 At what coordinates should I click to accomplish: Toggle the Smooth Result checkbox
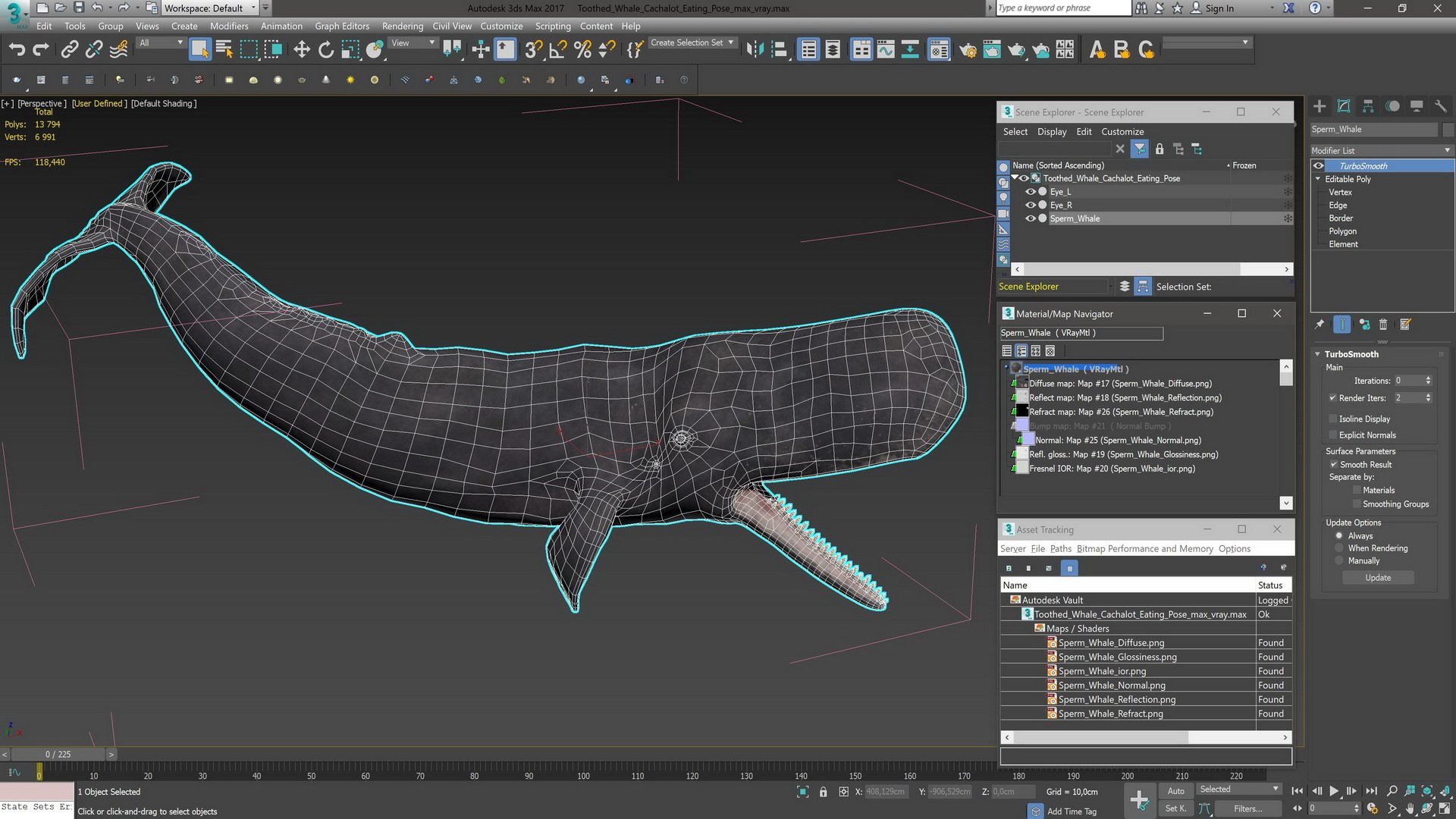1334,465
